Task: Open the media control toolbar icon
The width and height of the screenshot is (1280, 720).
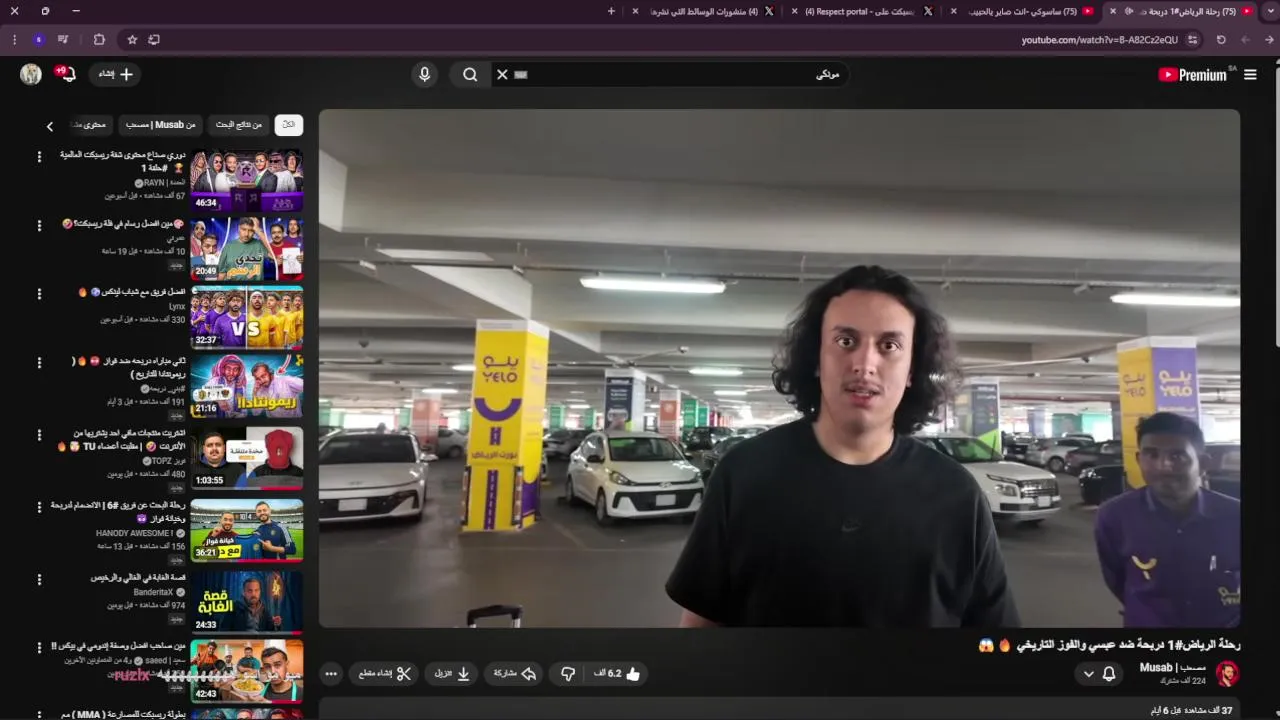Action: [x=63, y=40]
